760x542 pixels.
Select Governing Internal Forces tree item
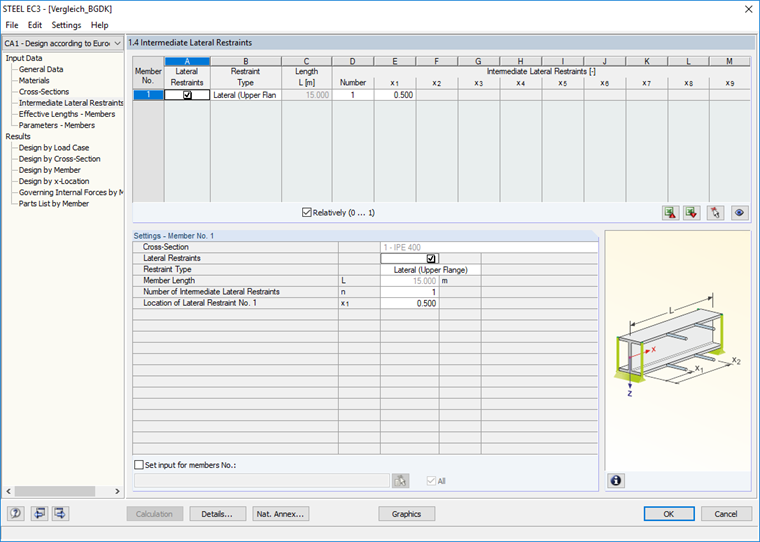coord(71,192)
